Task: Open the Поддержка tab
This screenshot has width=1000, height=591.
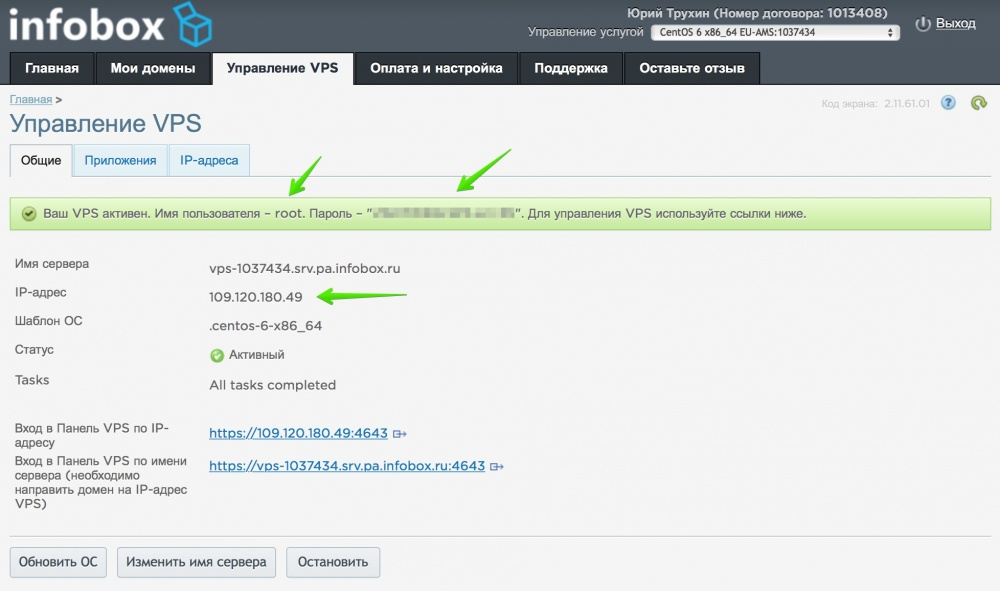Action: click(x=571, y=68)
